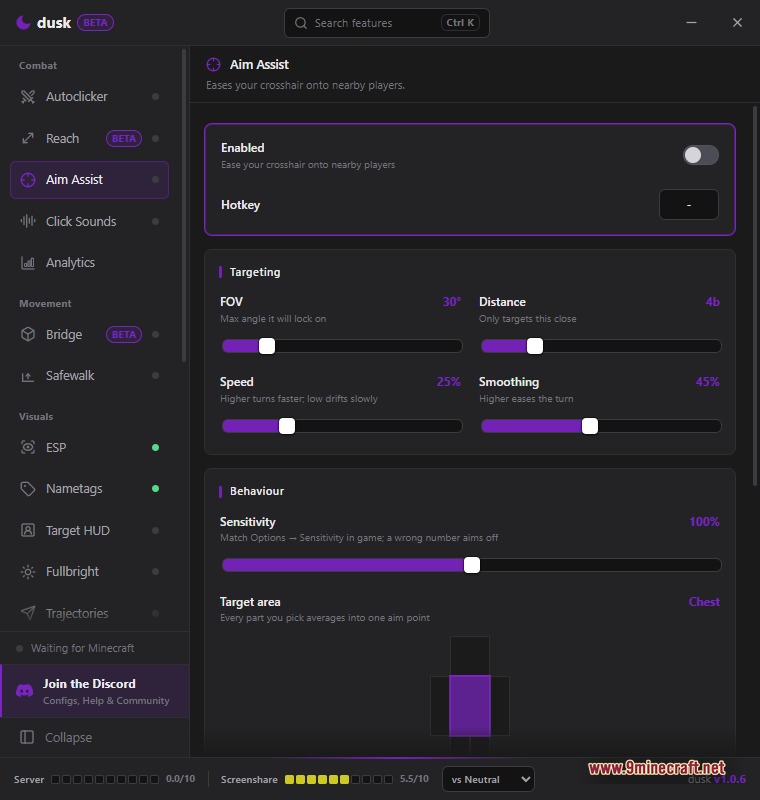The width and height of the screenshot is (760, 800).
Task: Click the main panel vertical scrollbar
Action: (755, 296)
